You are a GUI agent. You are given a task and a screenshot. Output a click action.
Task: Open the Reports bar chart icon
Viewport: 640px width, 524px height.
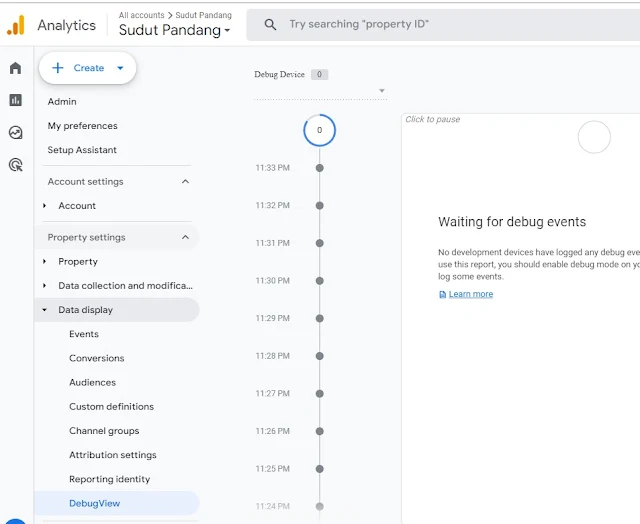coord(15,100)
